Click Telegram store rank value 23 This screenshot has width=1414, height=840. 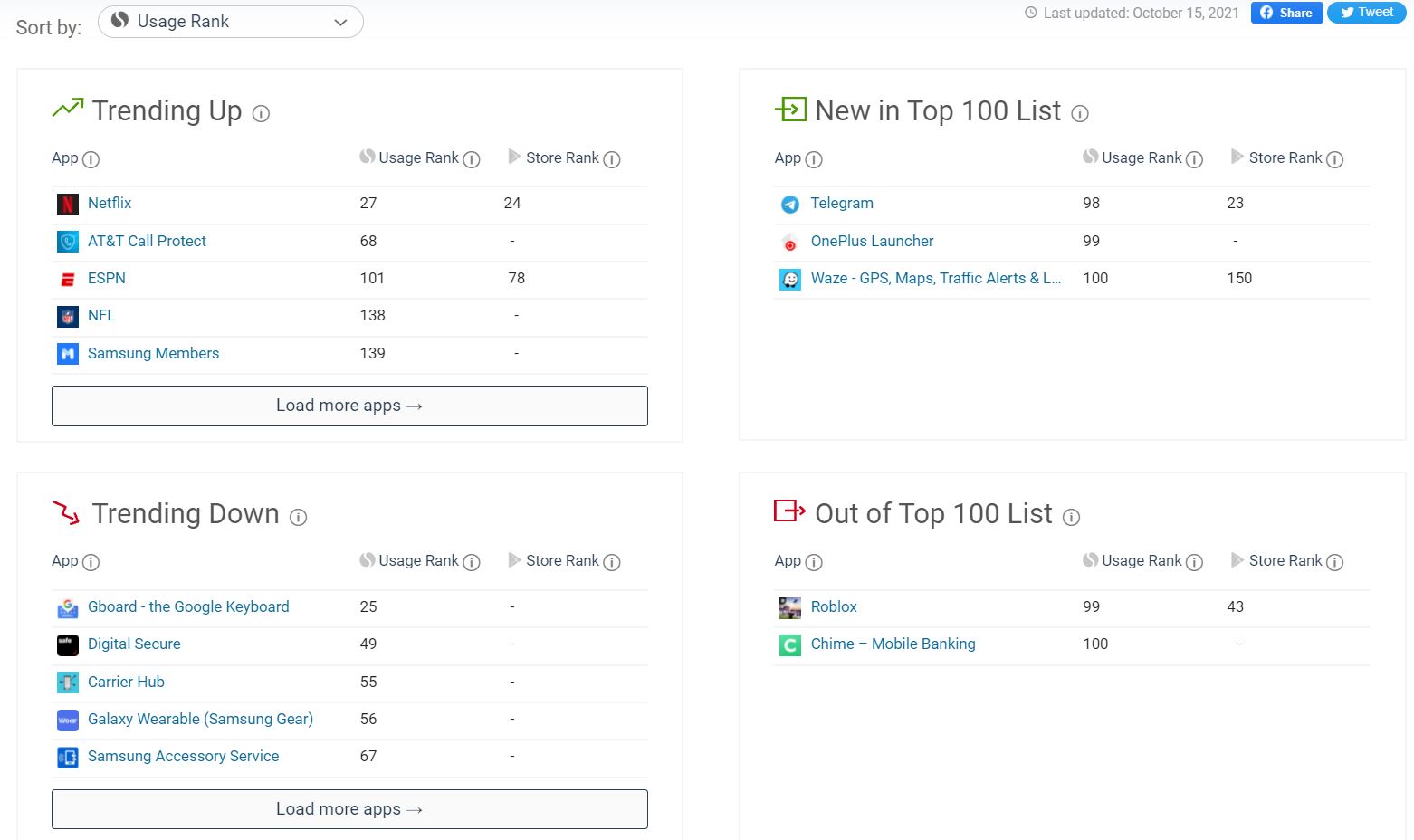(1236, 203)
